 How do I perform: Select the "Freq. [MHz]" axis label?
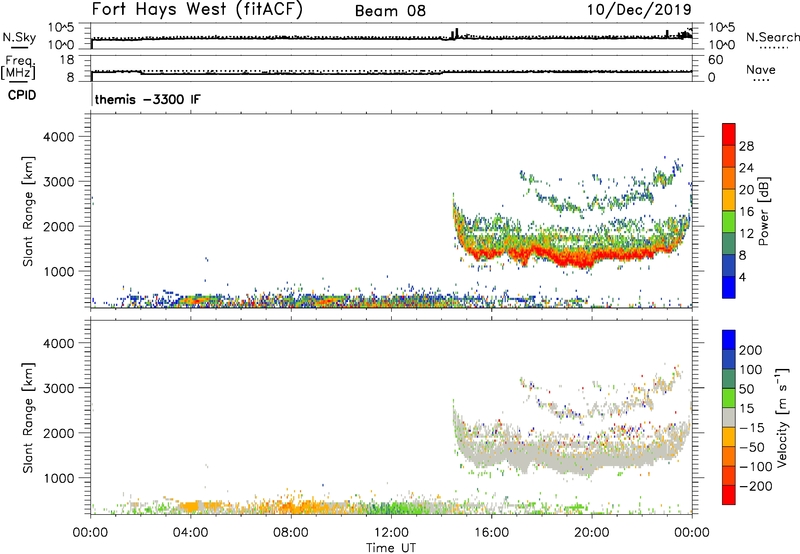[x=18, y=68]
